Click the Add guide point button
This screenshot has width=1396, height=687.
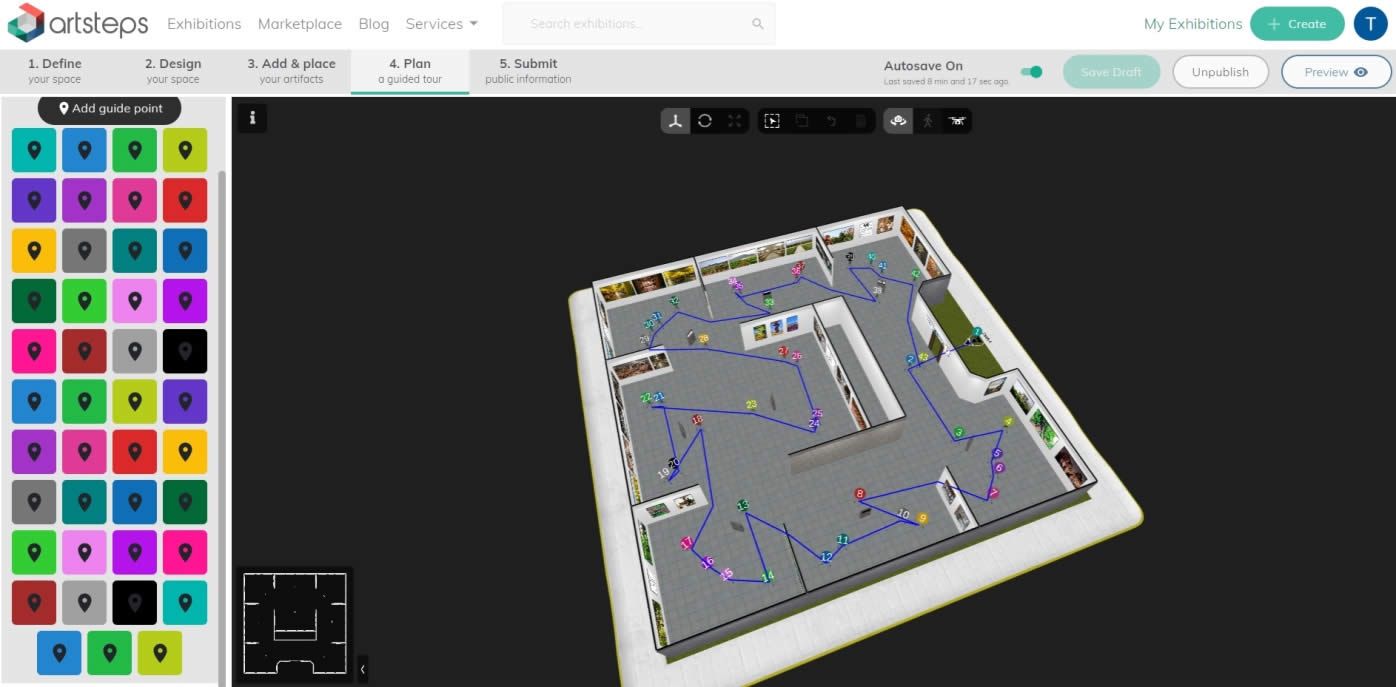109,108
